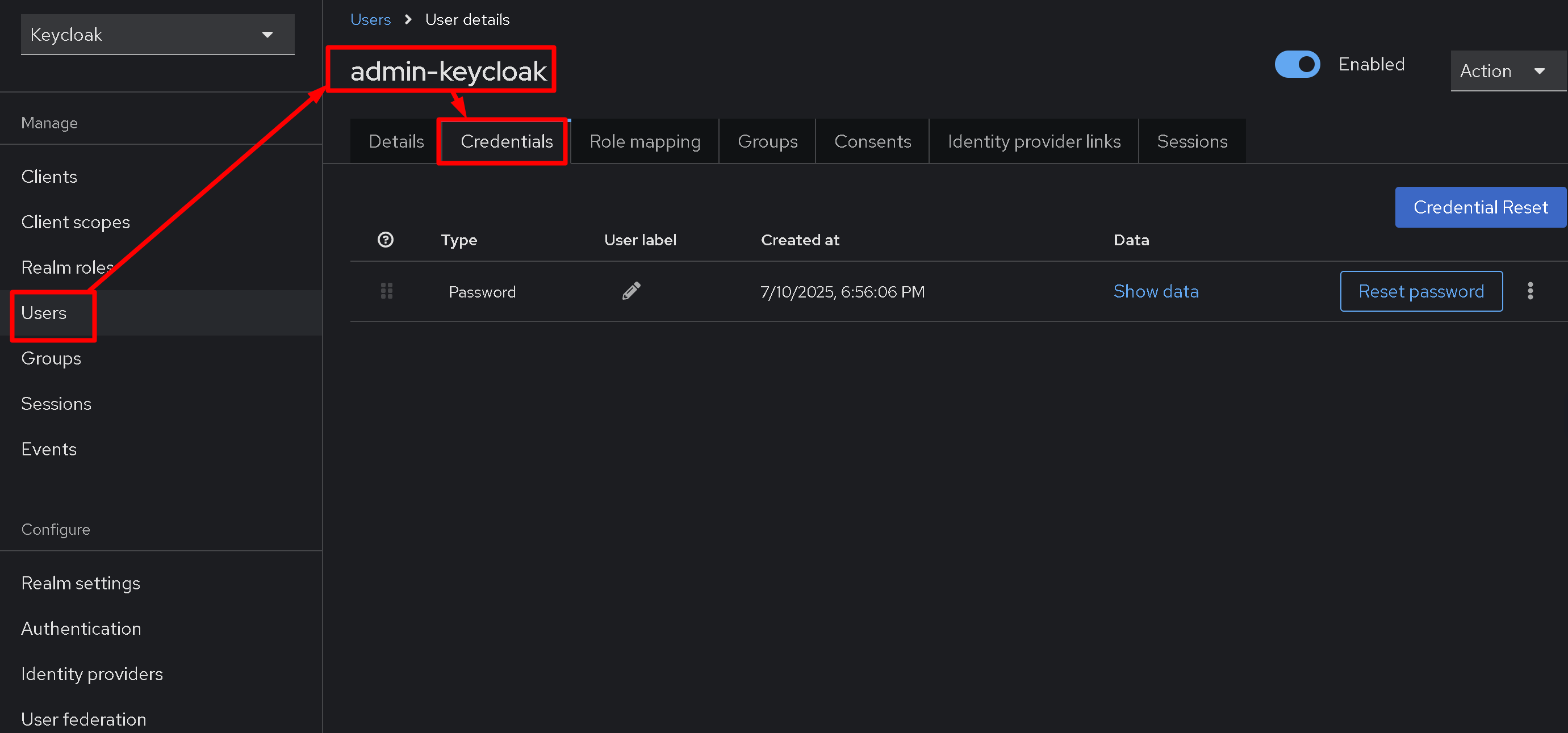Viewport: 1568px width, 733px height.
Task: Click the Show data link
Action: click(x=1156, y=292)
